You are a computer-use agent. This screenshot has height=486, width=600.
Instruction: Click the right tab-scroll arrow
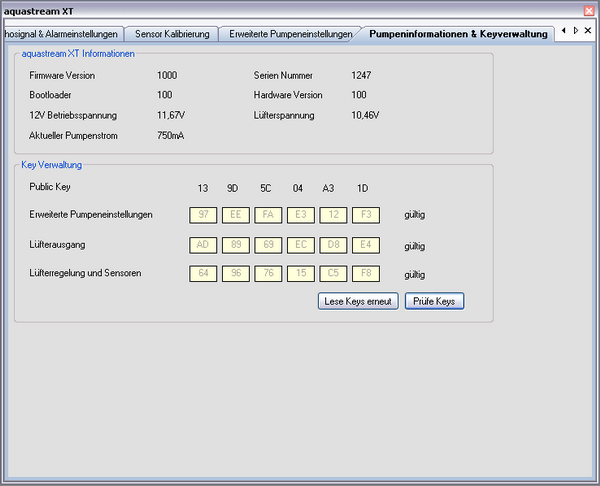pyautogui.click(x=576, y=30)
